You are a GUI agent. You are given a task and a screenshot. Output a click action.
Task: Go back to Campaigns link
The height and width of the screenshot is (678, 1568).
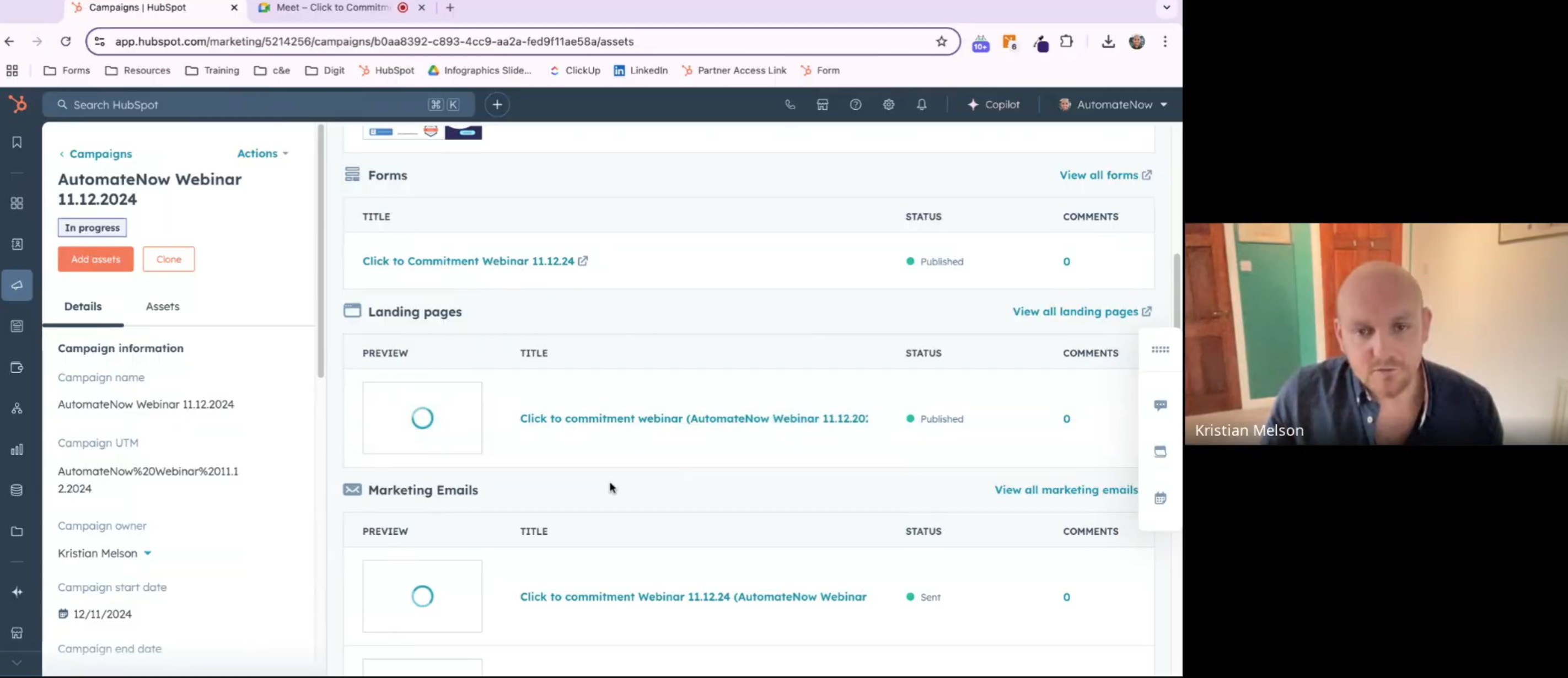click(x=95, y=154)
